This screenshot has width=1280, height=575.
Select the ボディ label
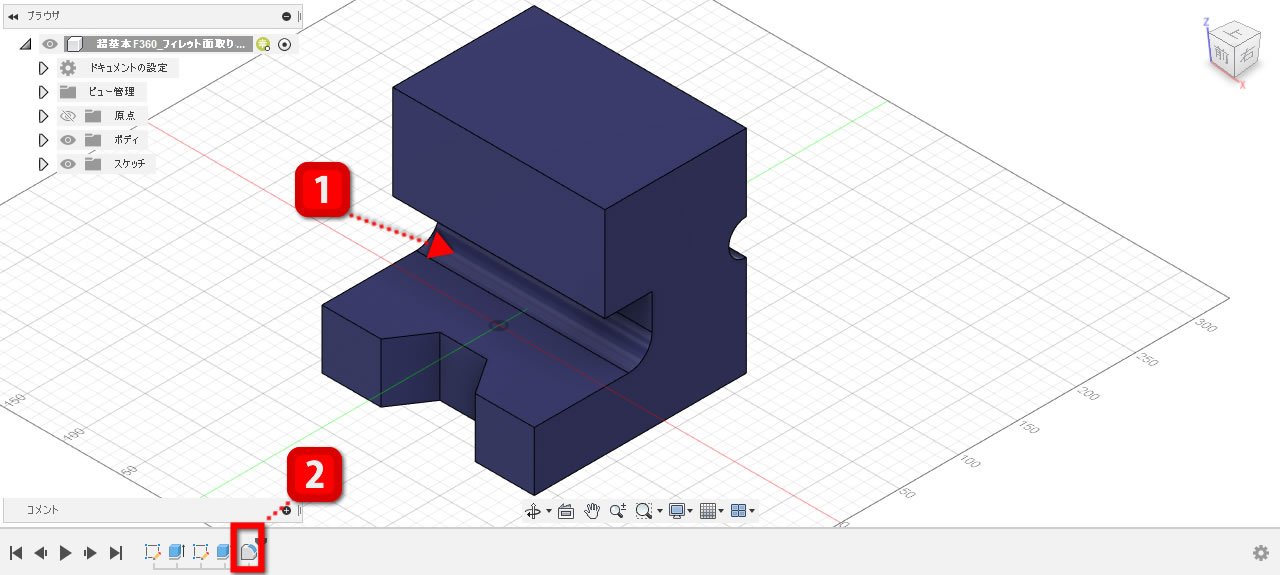coord(125,140)
